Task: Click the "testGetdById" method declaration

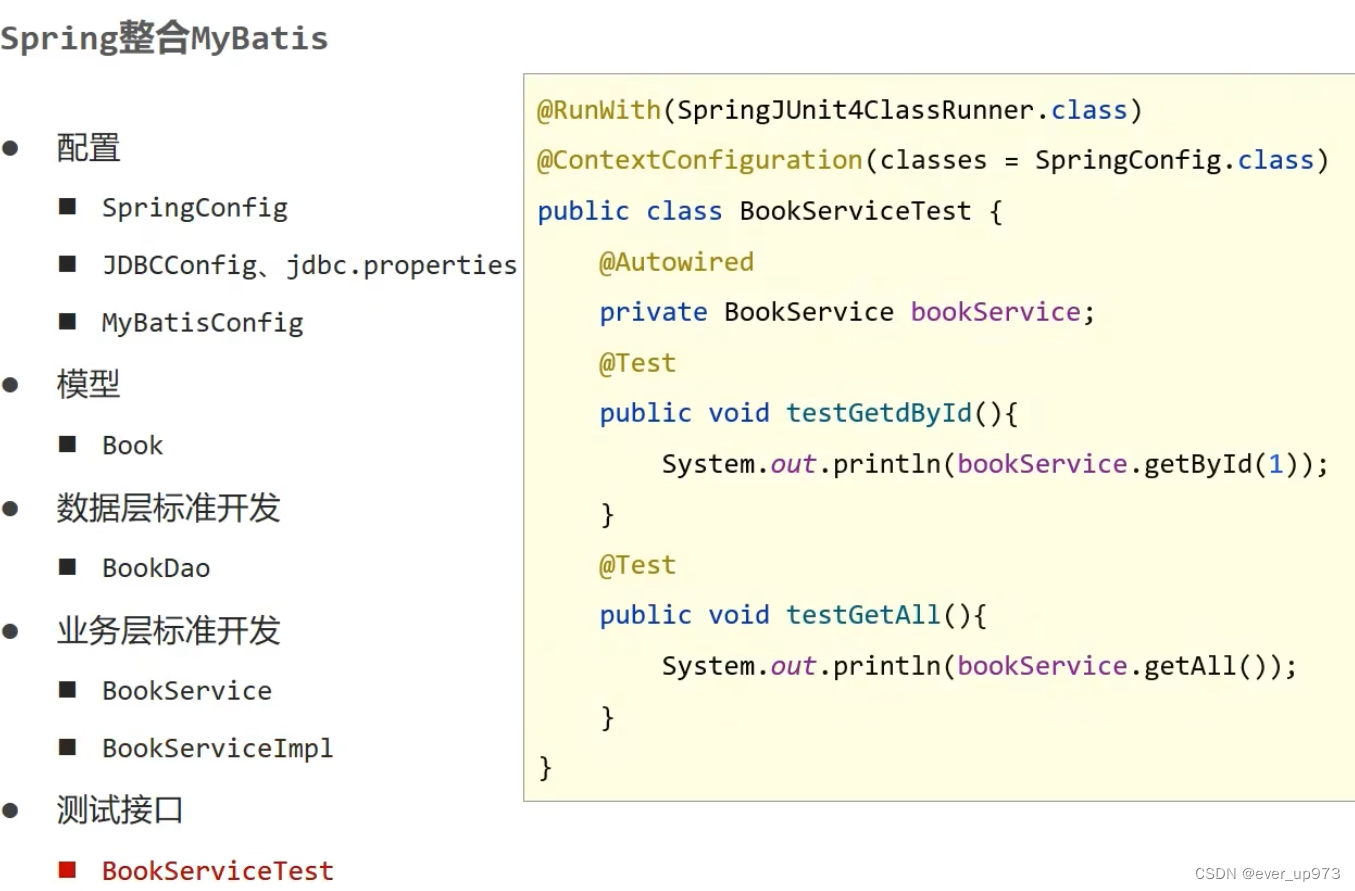Action: click(808, 413)
